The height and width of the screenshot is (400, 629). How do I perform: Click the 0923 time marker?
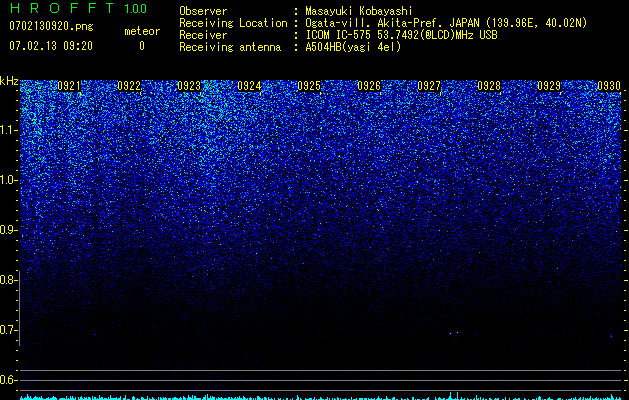tap(189, 86)
